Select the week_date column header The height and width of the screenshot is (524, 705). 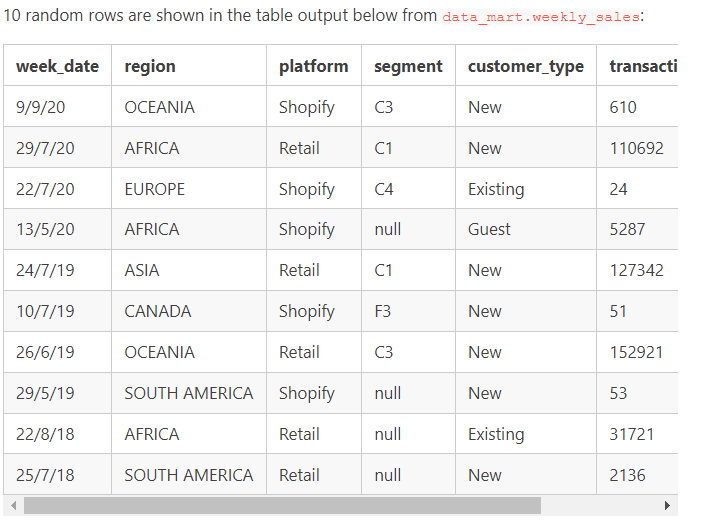pos(58,66)
